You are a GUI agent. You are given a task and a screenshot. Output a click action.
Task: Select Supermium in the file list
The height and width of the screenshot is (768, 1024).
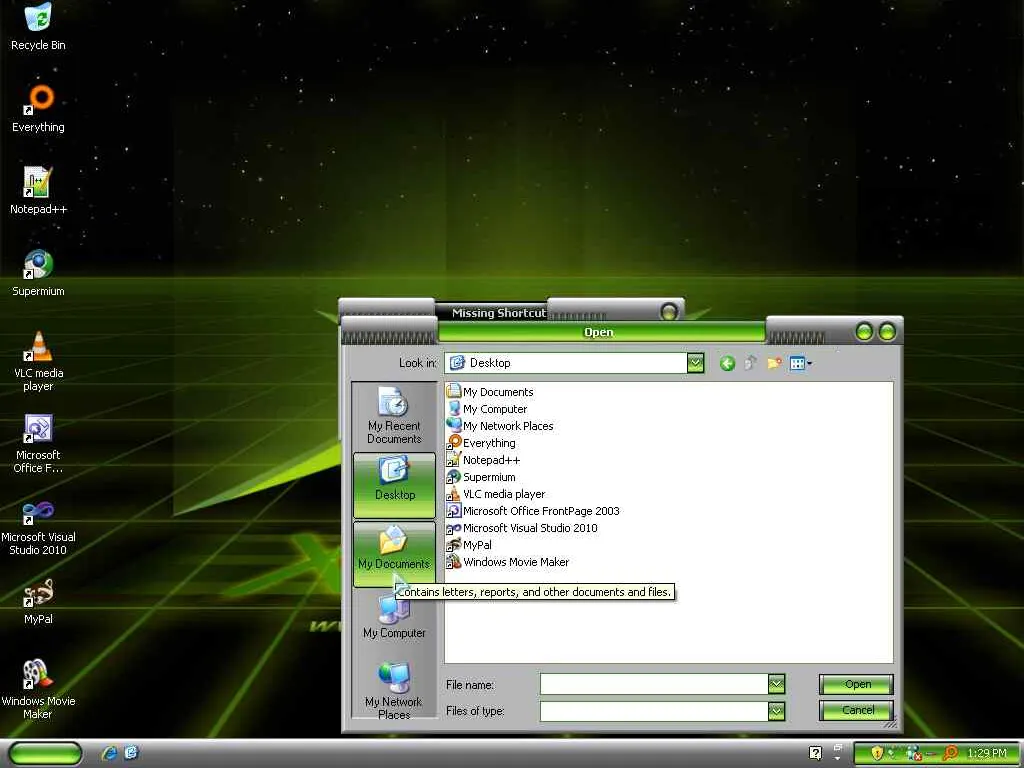click(x=481, y=477)
